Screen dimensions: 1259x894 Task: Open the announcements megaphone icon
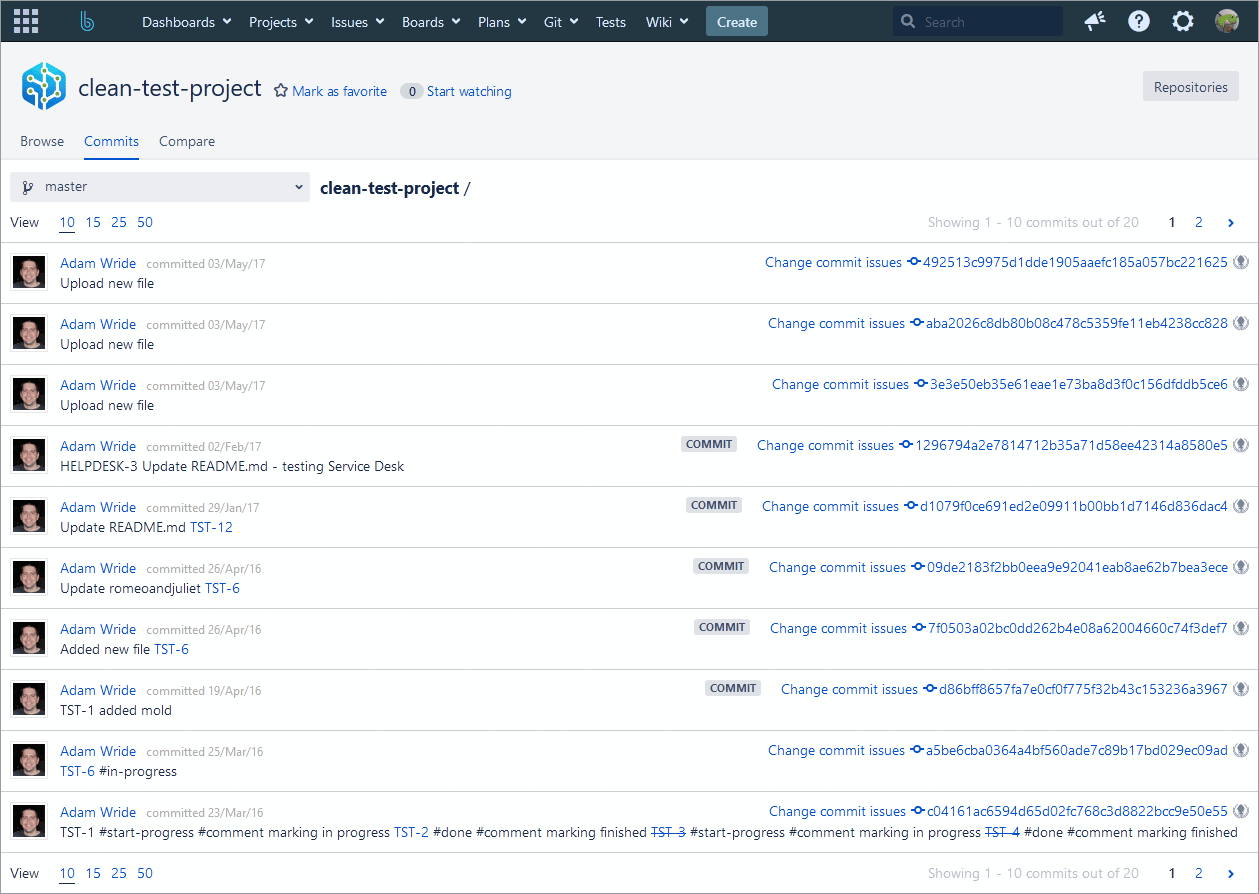(1094, 20)
